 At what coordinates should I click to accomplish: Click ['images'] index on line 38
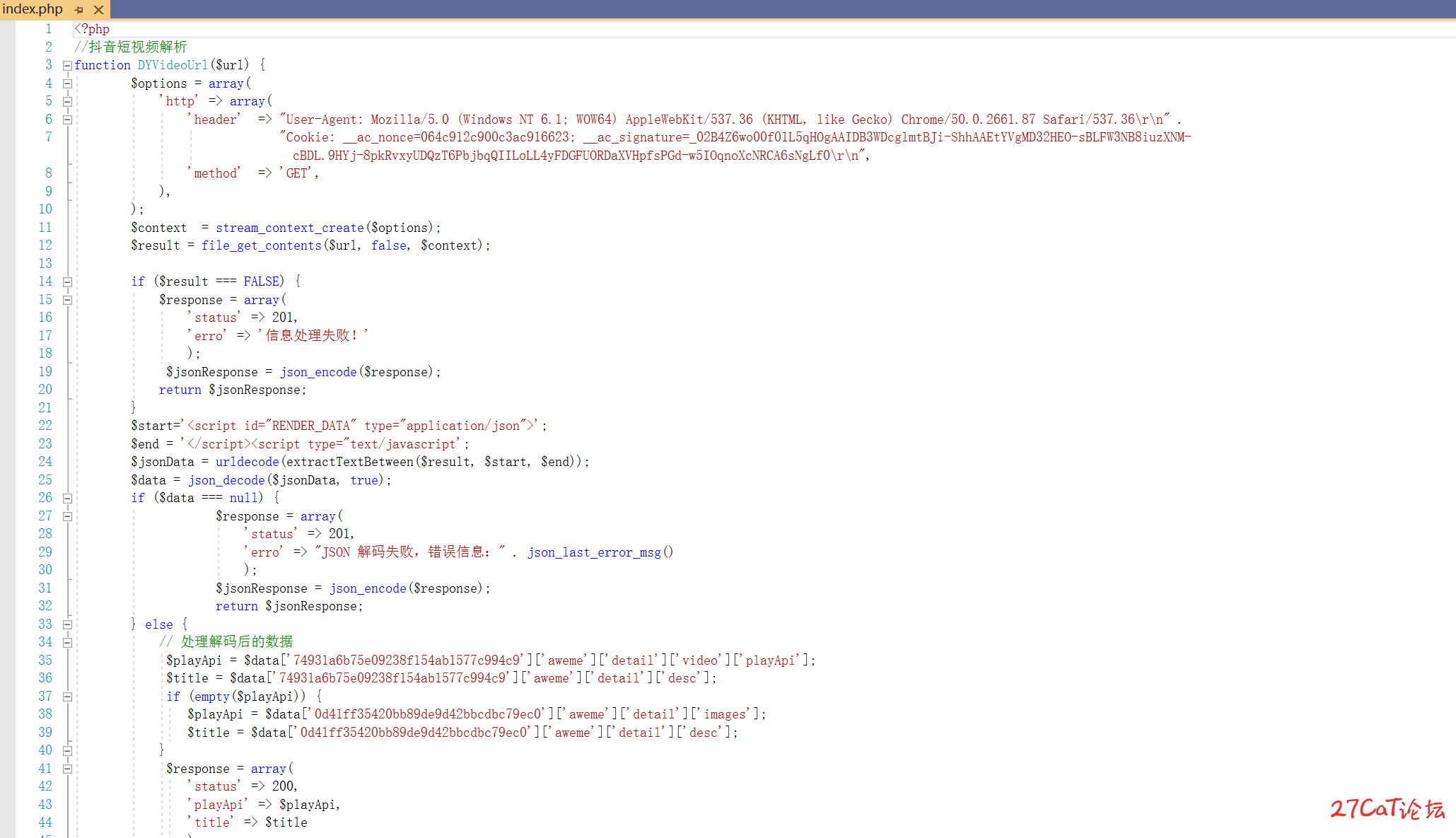pos(725,714)
